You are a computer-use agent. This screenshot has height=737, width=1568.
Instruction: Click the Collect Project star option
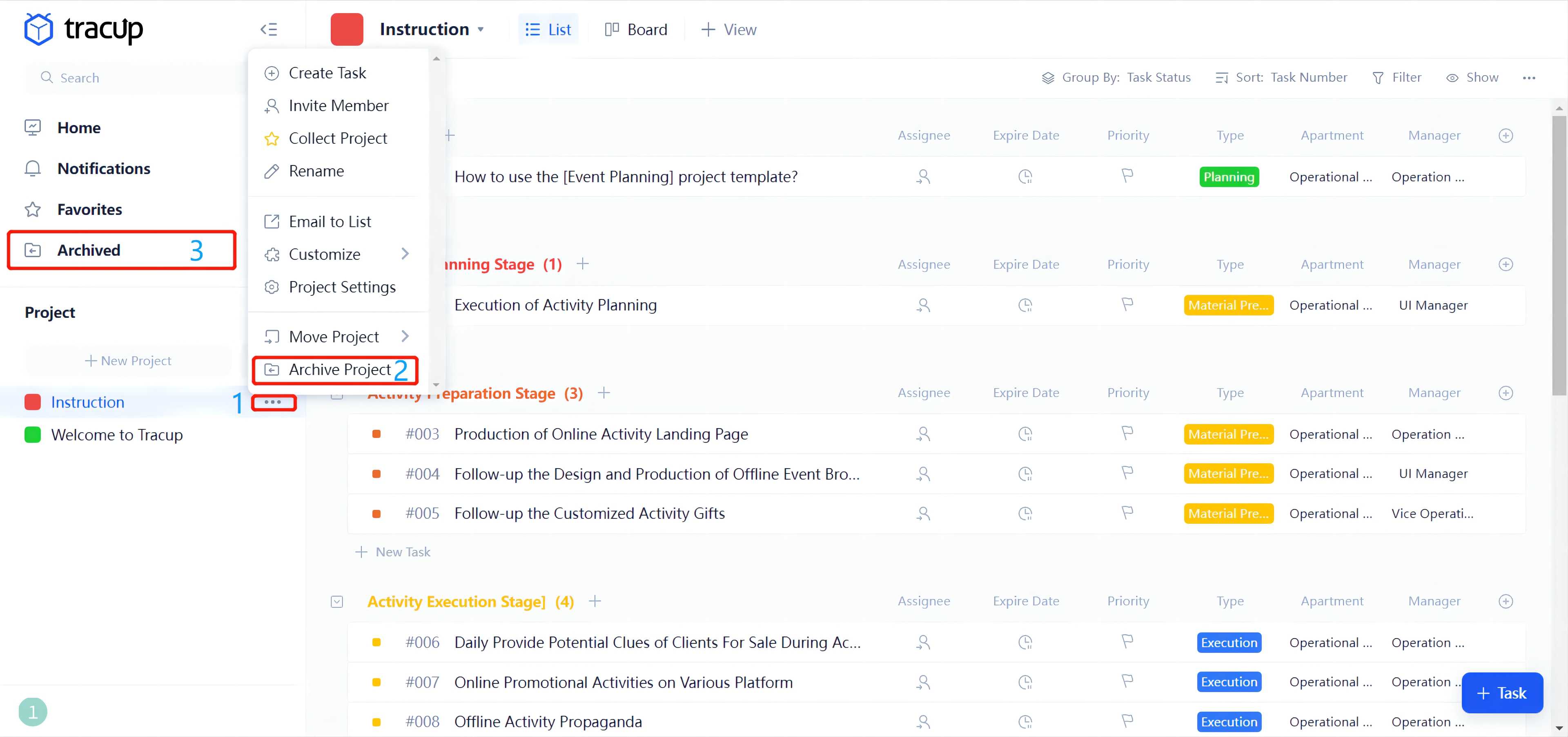pyautogui.click(x=337, y=138)
